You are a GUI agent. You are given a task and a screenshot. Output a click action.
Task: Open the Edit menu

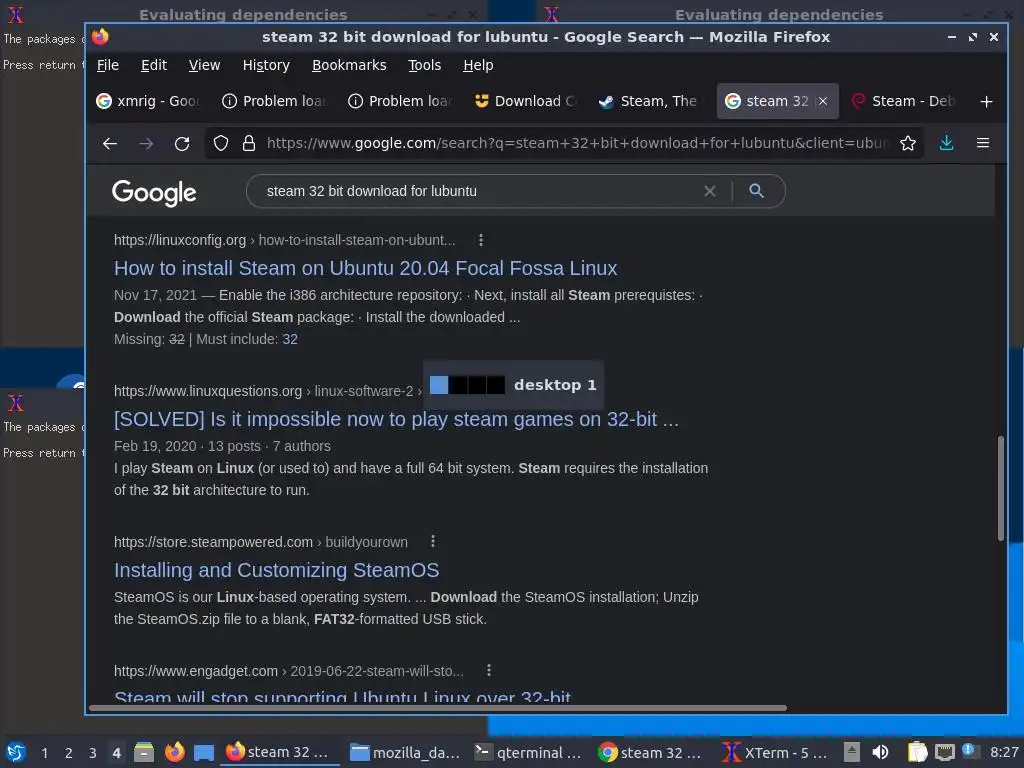(x=154, y=65)
